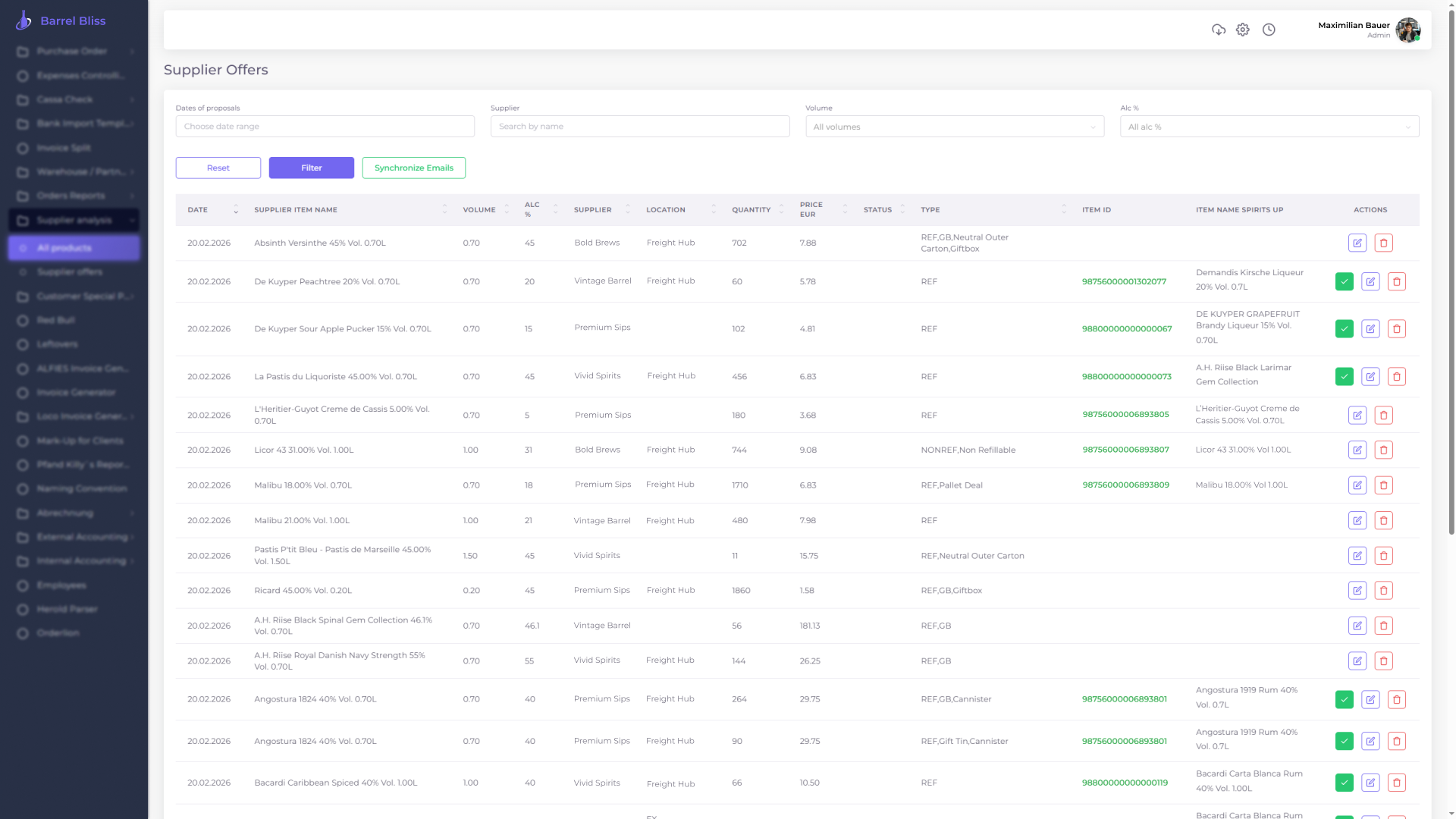
Task: Delete the Malibu 21.00% offer row
Action: [x=1384, y=521]
